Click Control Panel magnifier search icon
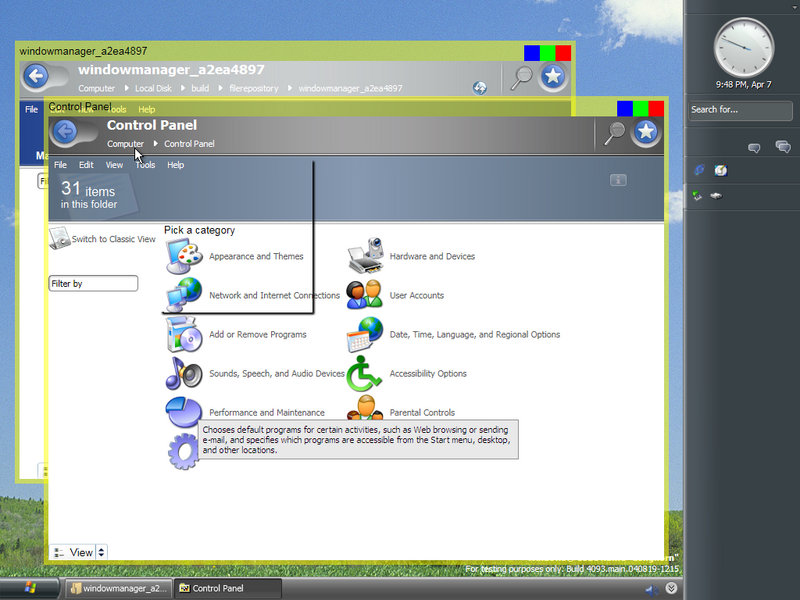This screenshot has width=800, height=600. 614,133
